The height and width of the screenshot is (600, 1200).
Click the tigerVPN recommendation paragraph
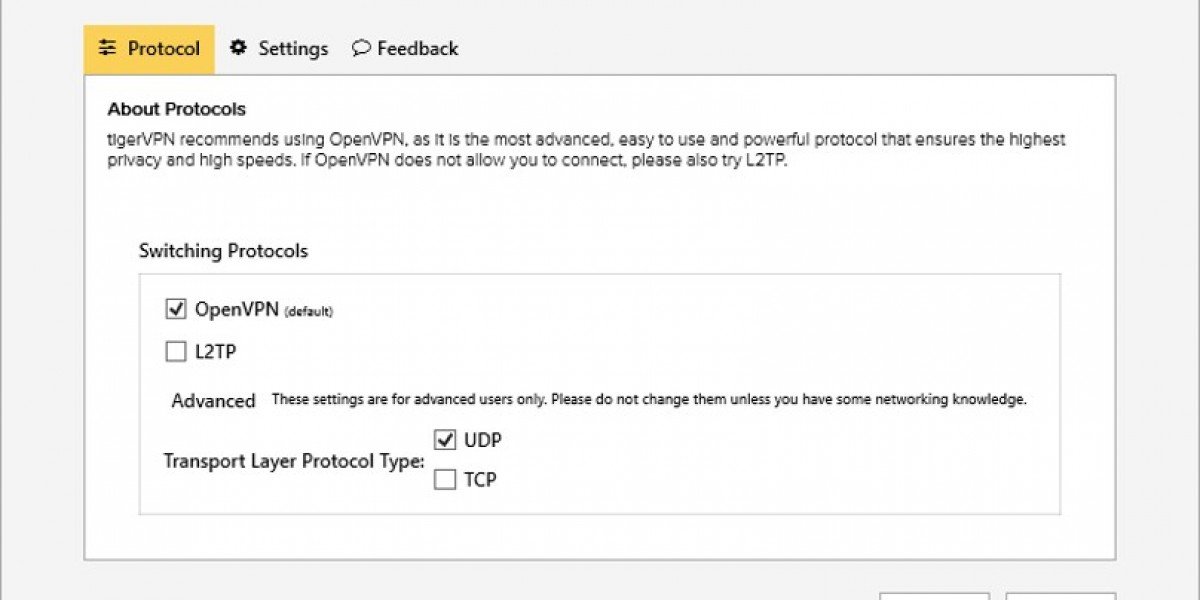point(586,149)
